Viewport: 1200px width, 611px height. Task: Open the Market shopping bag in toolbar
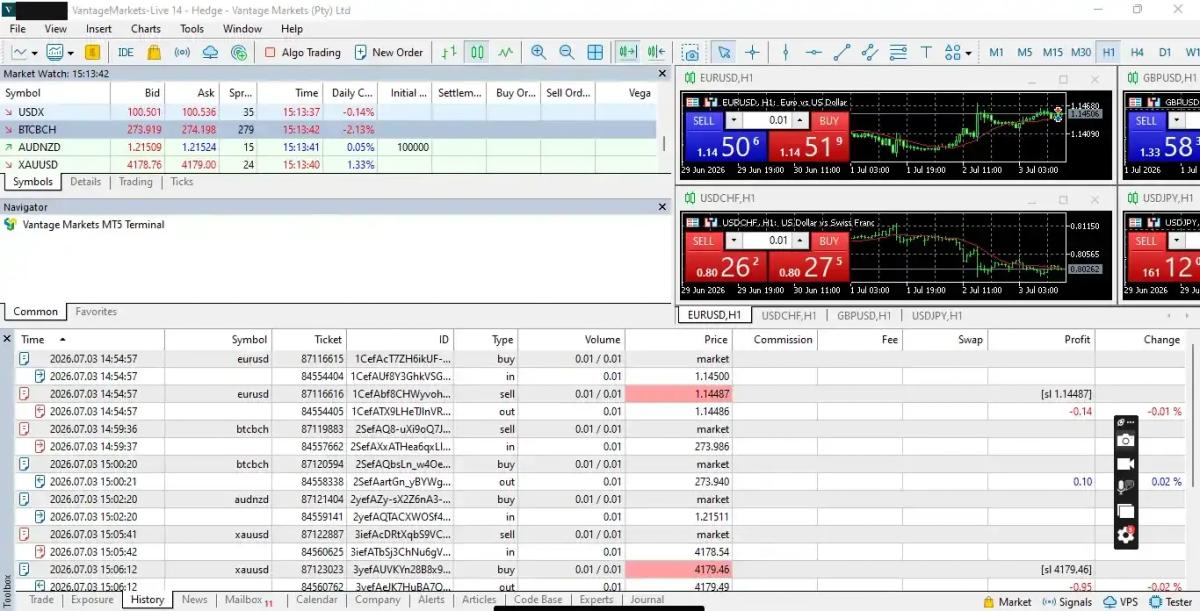[x=154, y=52]
